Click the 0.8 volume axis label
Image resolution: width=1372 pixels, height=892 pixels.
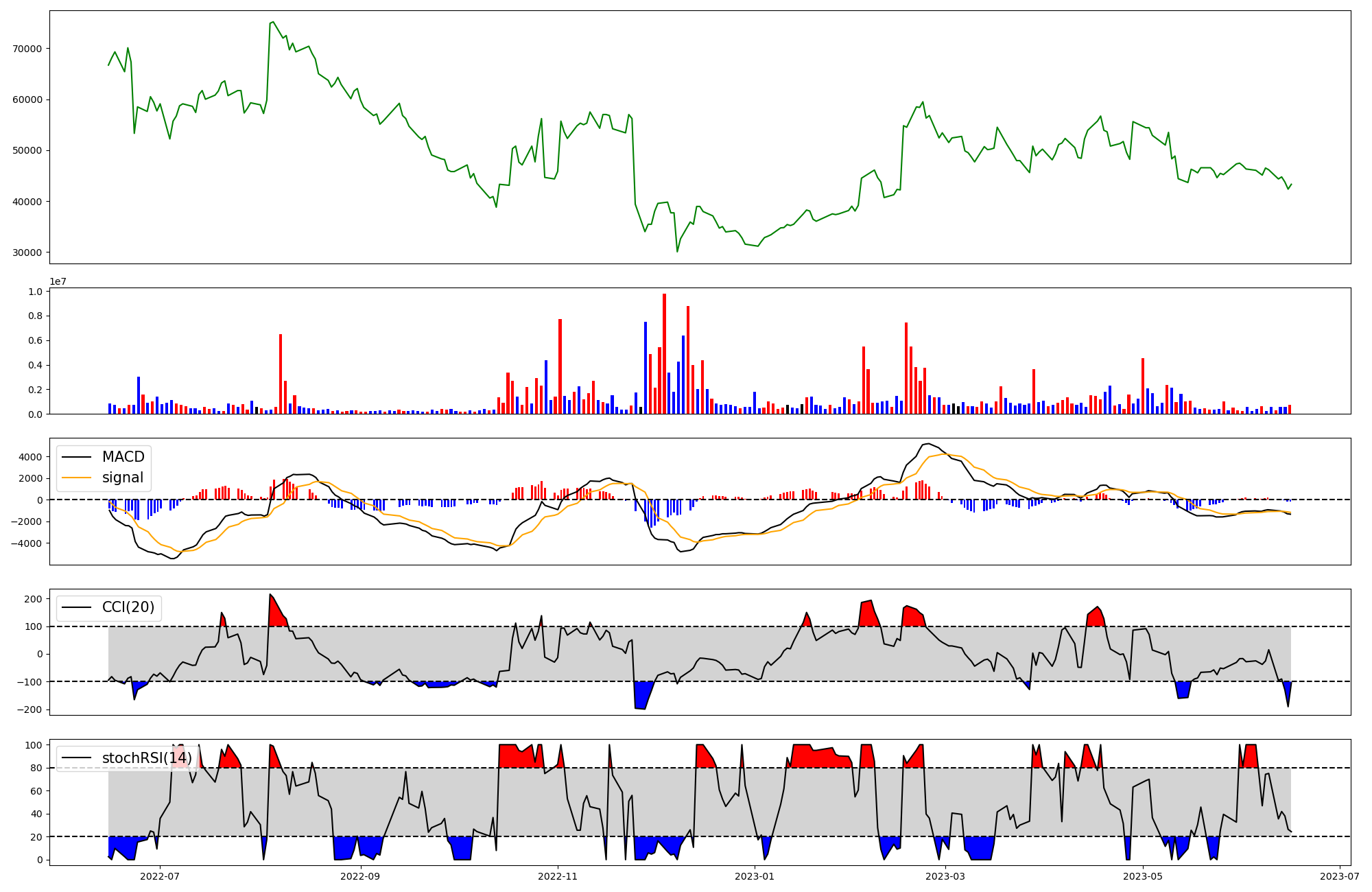(35, 316)
